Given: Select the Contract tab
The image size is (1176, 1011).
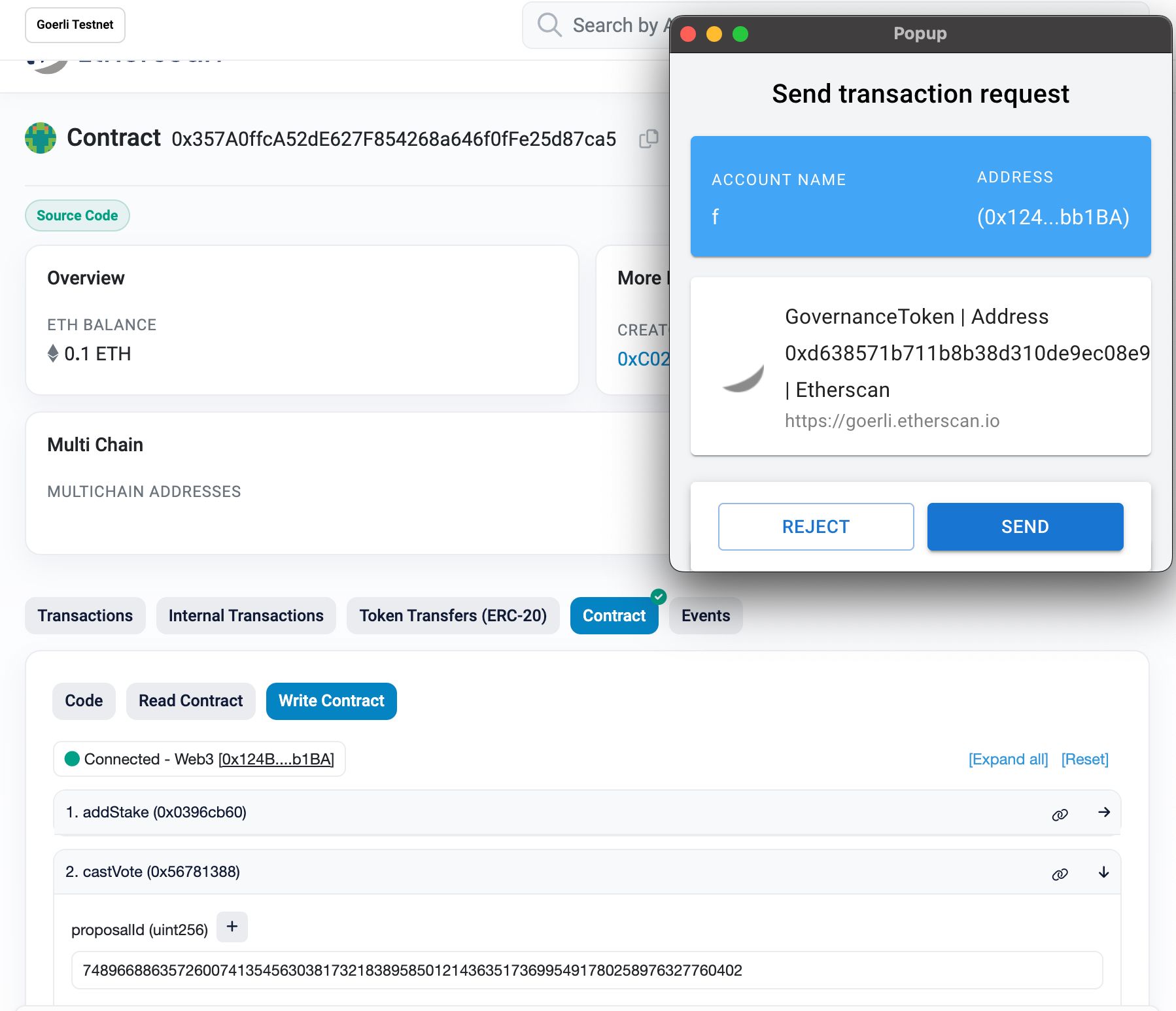Looking at the screenshot, I should [614, 615].
